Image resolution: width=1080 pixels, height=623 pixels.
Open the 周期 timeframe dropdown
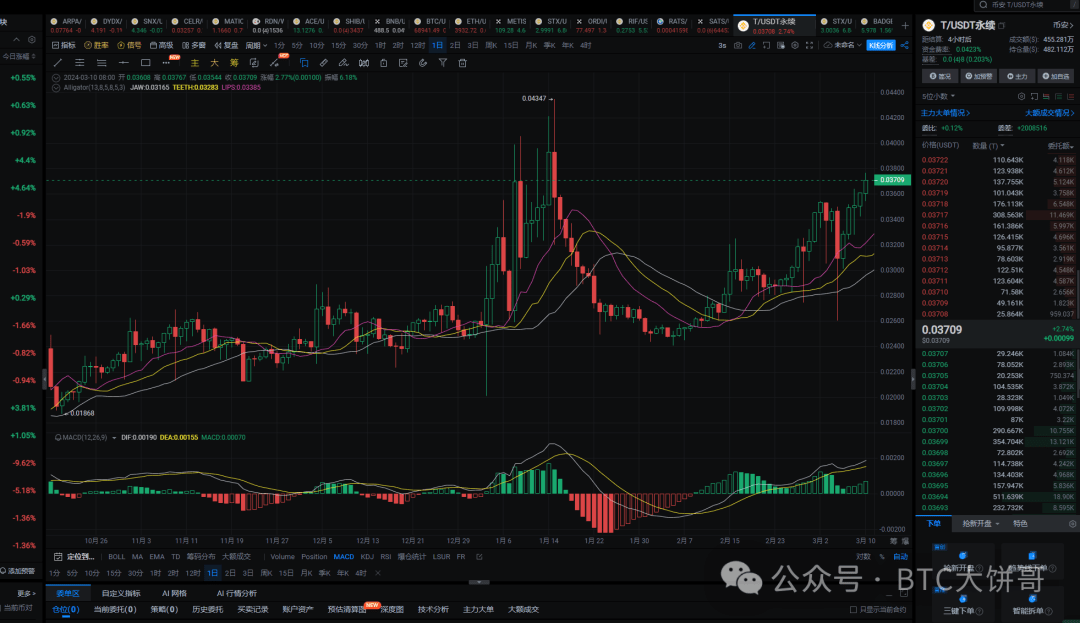tap(256, 46)
